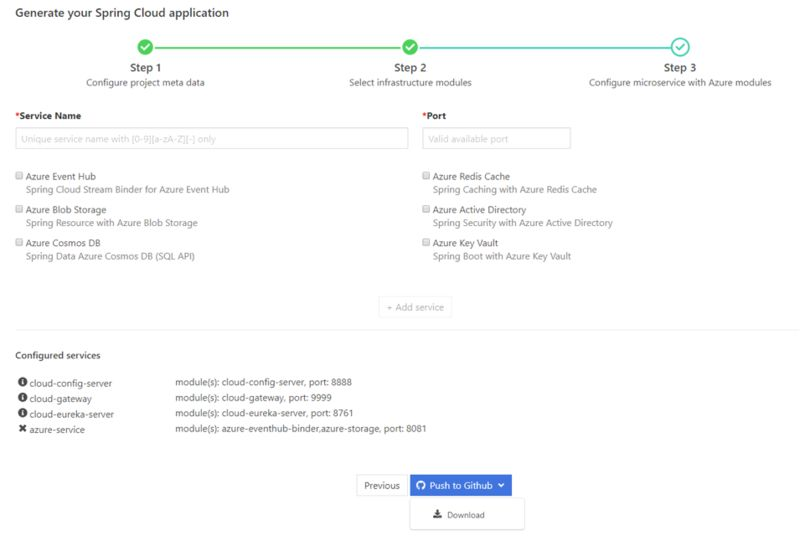This screenshot has height=546, width=800.
Task: Click the Add service button
Action: (x=415, y=306)
